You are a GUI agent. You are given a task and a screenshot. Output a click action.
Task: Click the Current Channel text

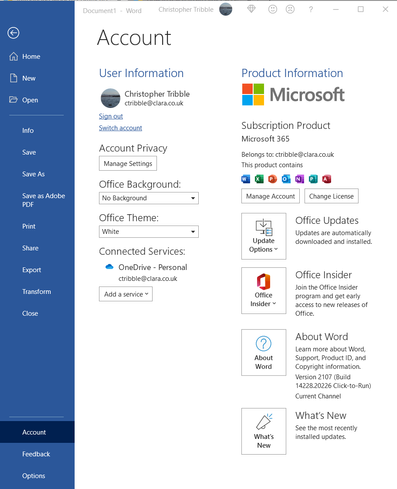(318, 396)
